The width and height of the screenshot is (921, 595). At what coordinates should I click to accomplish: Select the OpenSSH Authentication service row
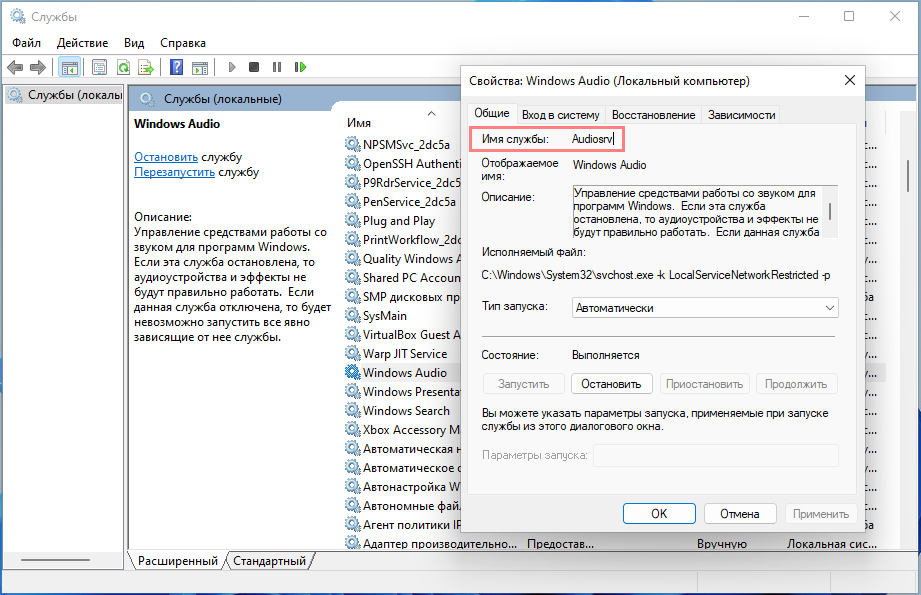pyautogui.click(x=402, y=164)
